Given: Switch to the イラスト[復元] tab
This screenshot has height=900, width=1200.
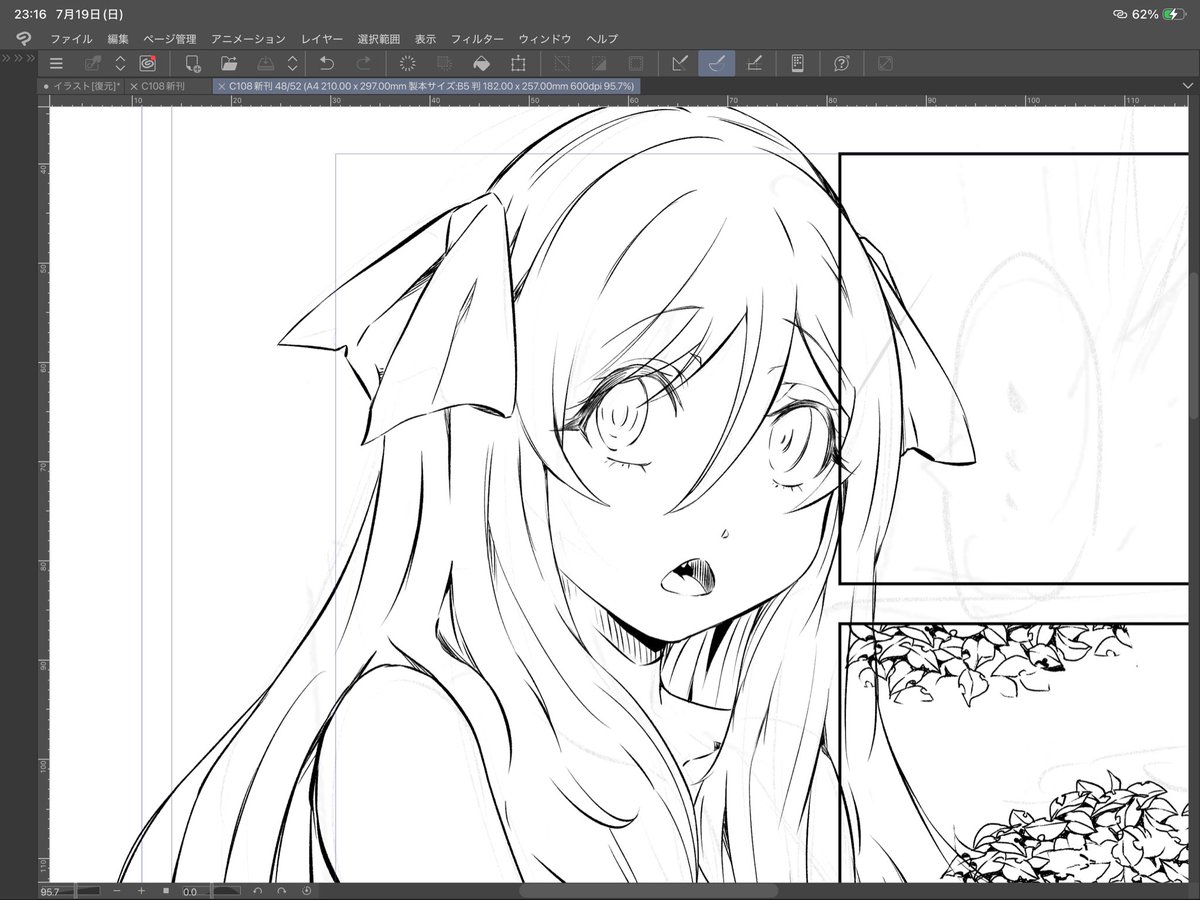Looking at the screenshot, I should tap(81, 87).
